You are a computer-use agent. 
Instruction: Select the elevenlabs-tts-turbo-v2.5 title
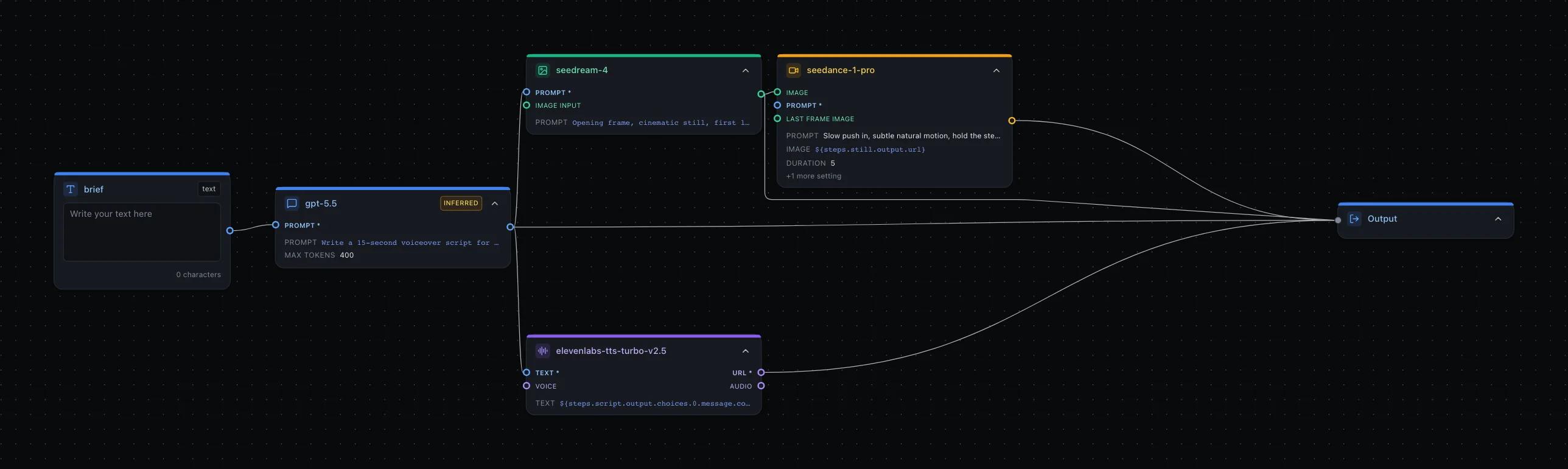tap(611, 351)
